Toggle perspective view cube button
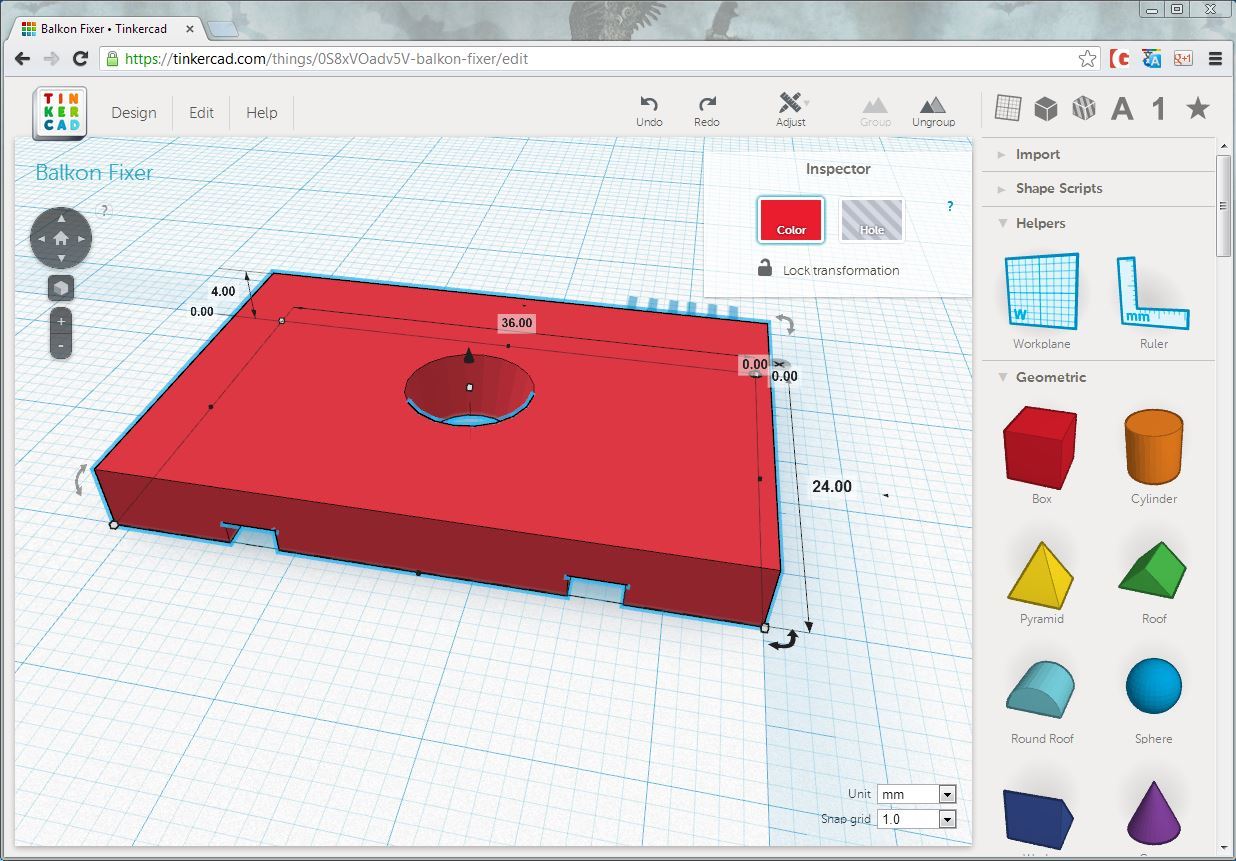The image size is (1236, 861). point(61,288)
